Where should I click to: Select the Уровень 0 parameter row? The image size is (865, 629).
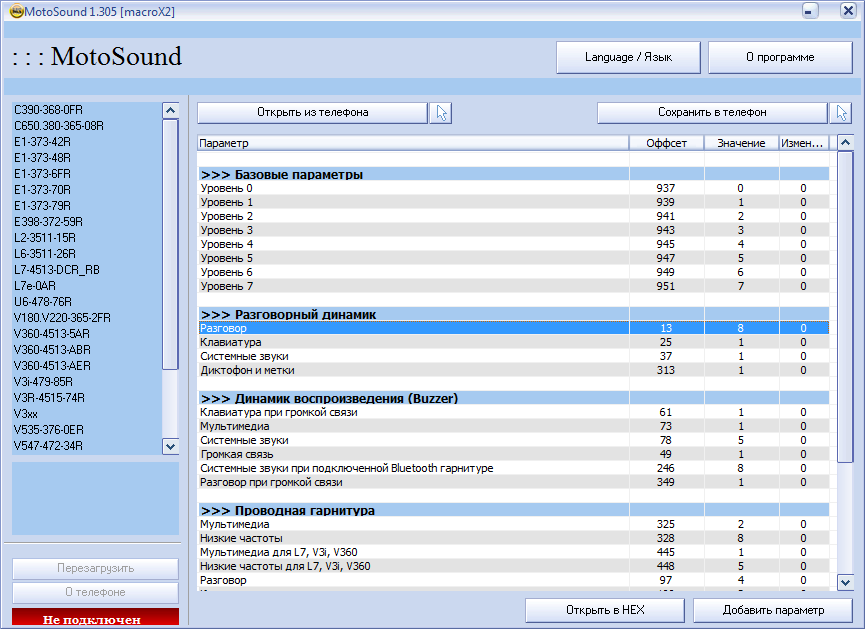tap(513, 188)
